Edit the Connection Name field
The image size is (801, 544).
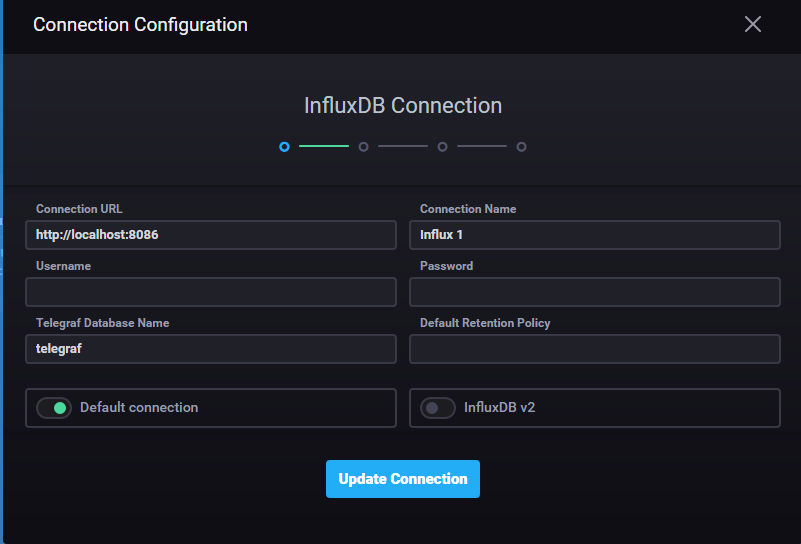pos(594,235)
